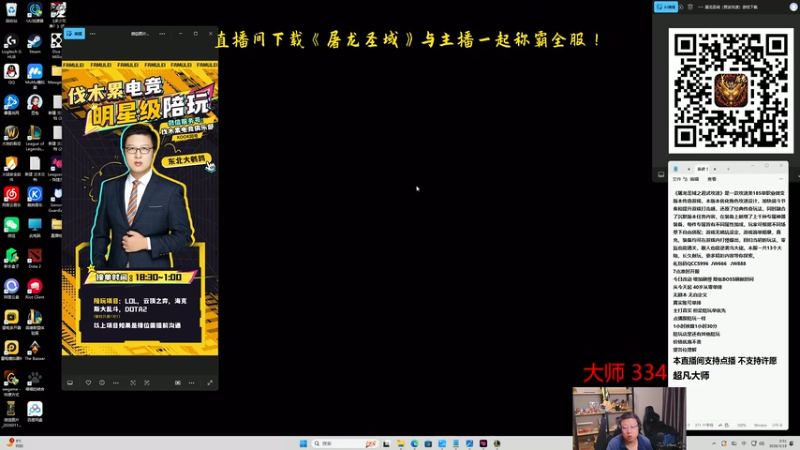Launch NetEase Cloud Music red icon
The width and height of the screenshot is (800, 450).
point(11,196)
